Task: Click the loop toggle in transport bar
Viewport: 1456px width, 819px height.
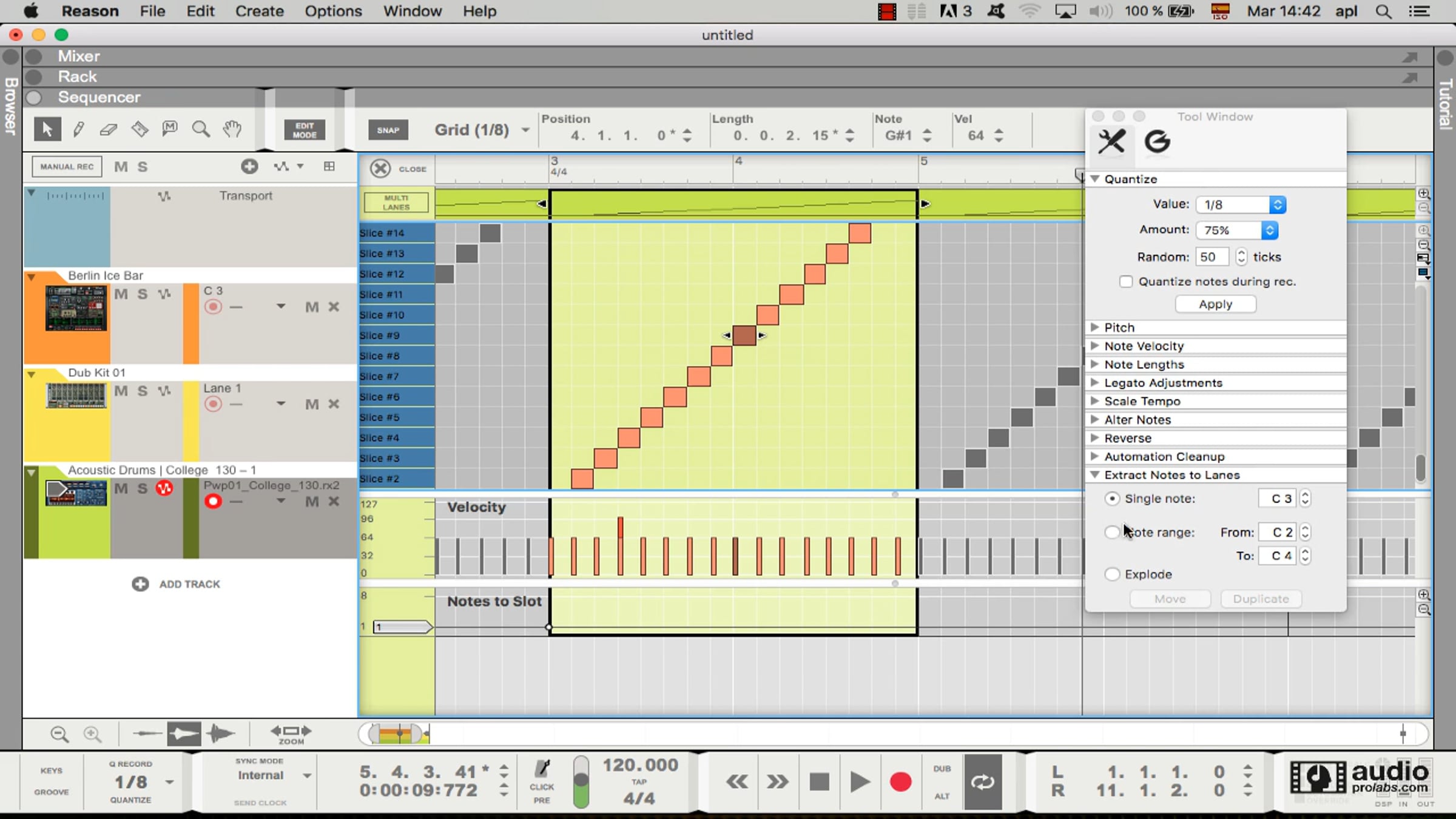Action: (x=982, y=782)
